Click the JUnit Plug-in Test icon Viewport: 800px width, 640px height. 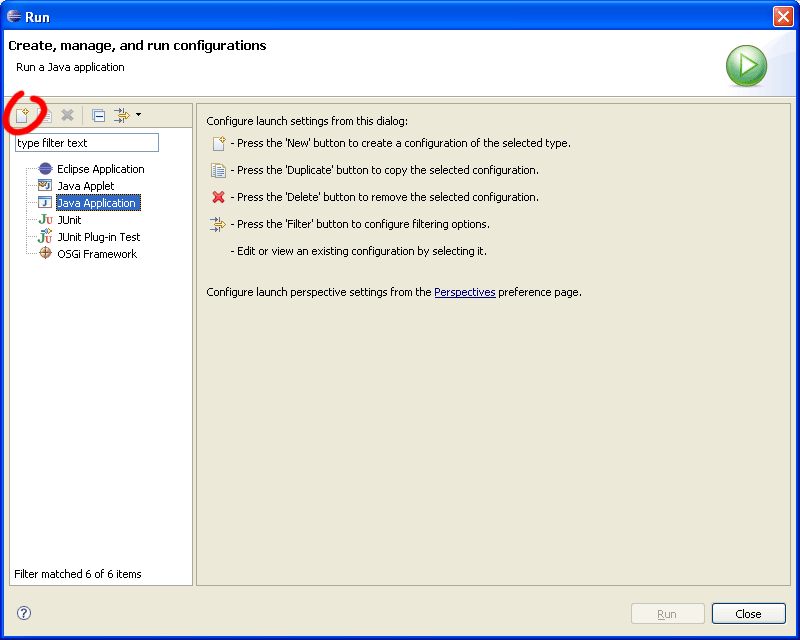pos(45,237)
